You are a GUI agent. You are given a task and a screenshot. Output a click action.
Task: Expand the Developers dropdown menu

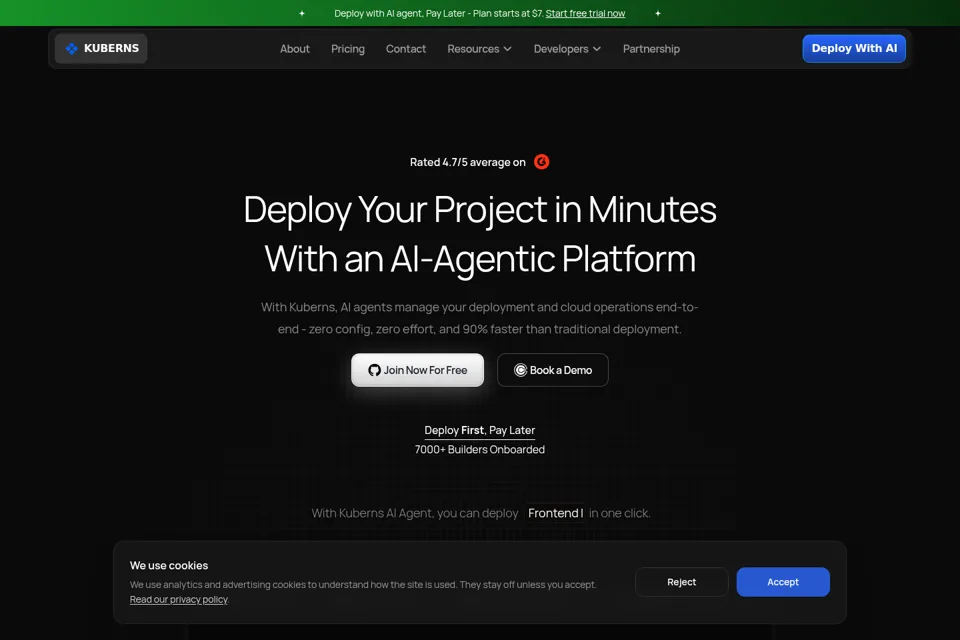point(567,49)
